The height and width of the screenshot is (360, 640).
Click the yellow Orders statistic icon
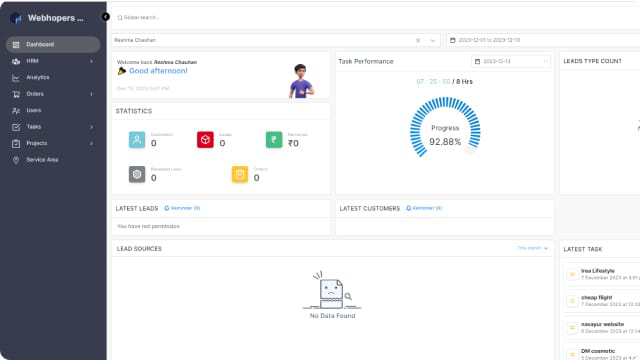click(x=240, y=174)
